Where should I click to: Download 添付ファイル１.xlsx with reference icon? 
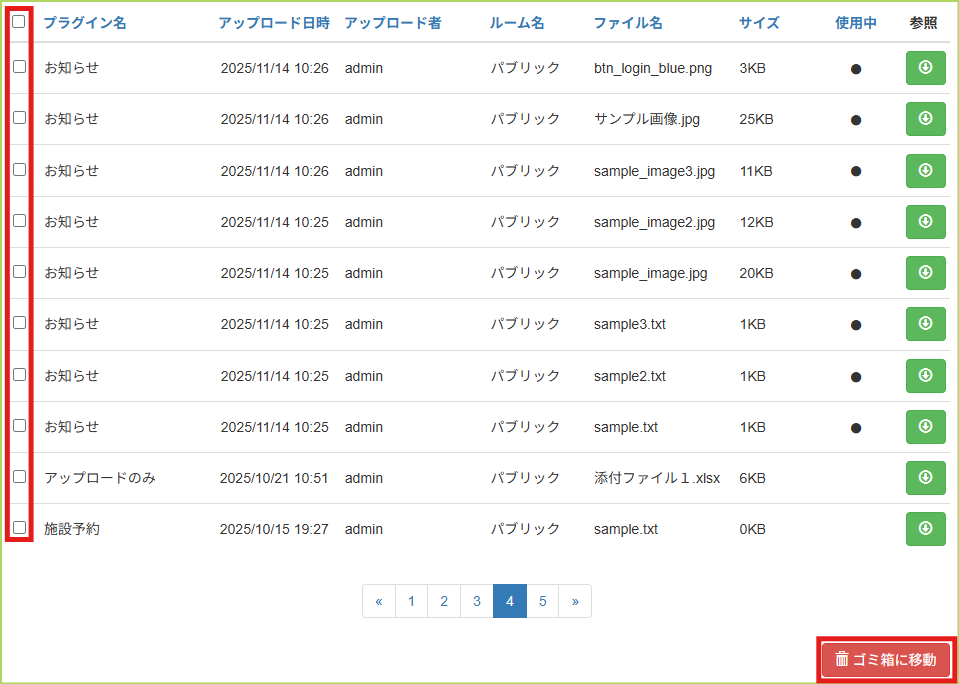[x=925, y=478]
